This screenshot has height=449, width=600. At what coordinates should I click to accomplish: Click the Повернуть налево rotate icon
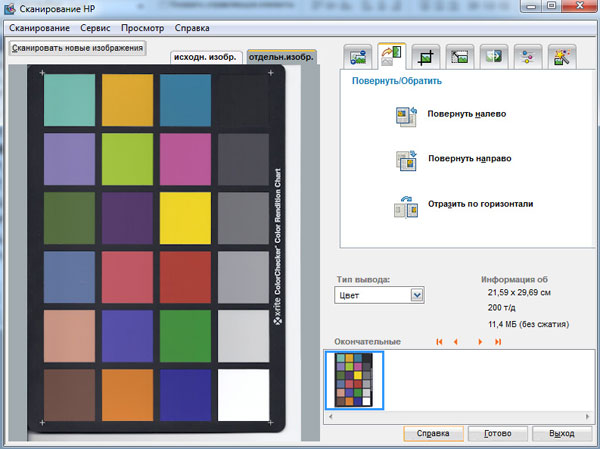tap(406, 115)
